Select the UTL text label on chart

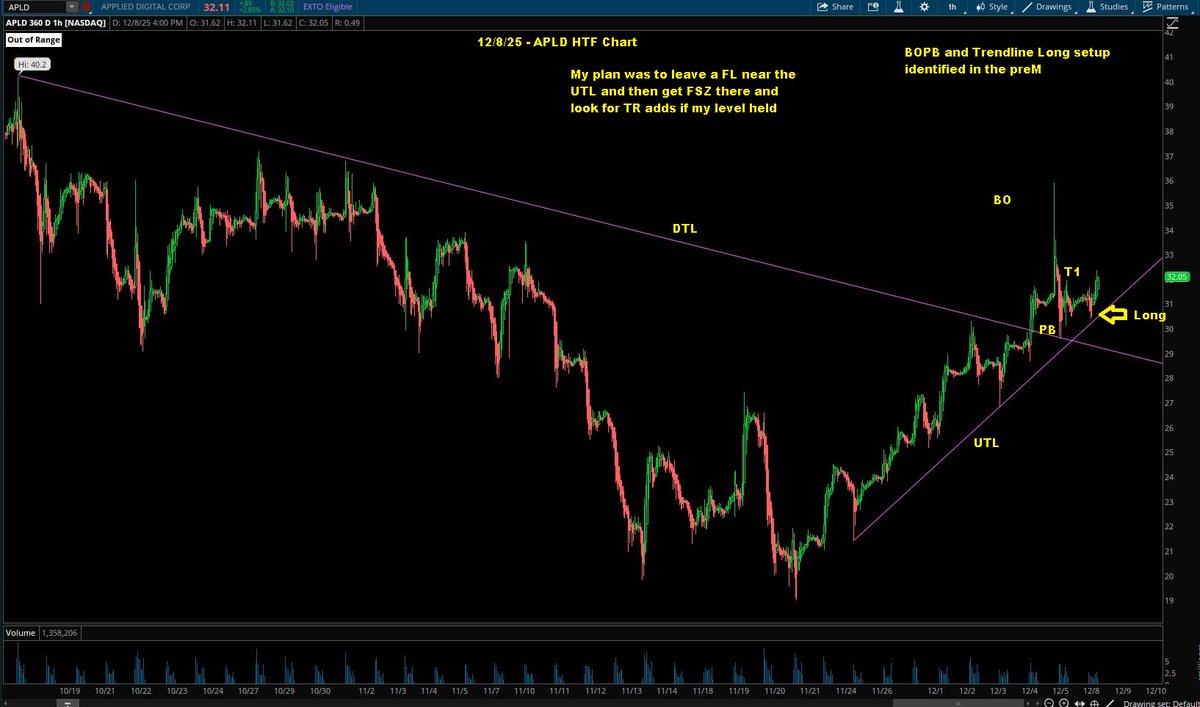(x=986, y=441)
